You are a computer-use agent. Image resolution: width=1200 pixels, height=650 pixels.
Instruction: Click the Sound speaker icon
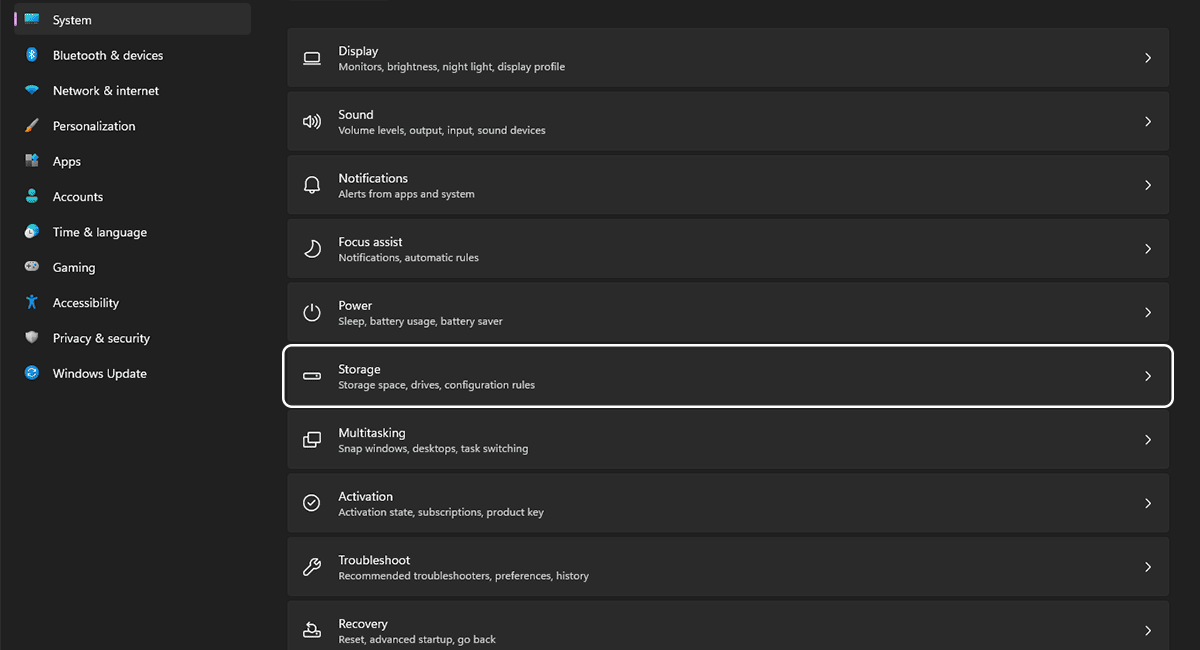click(312, 122)
